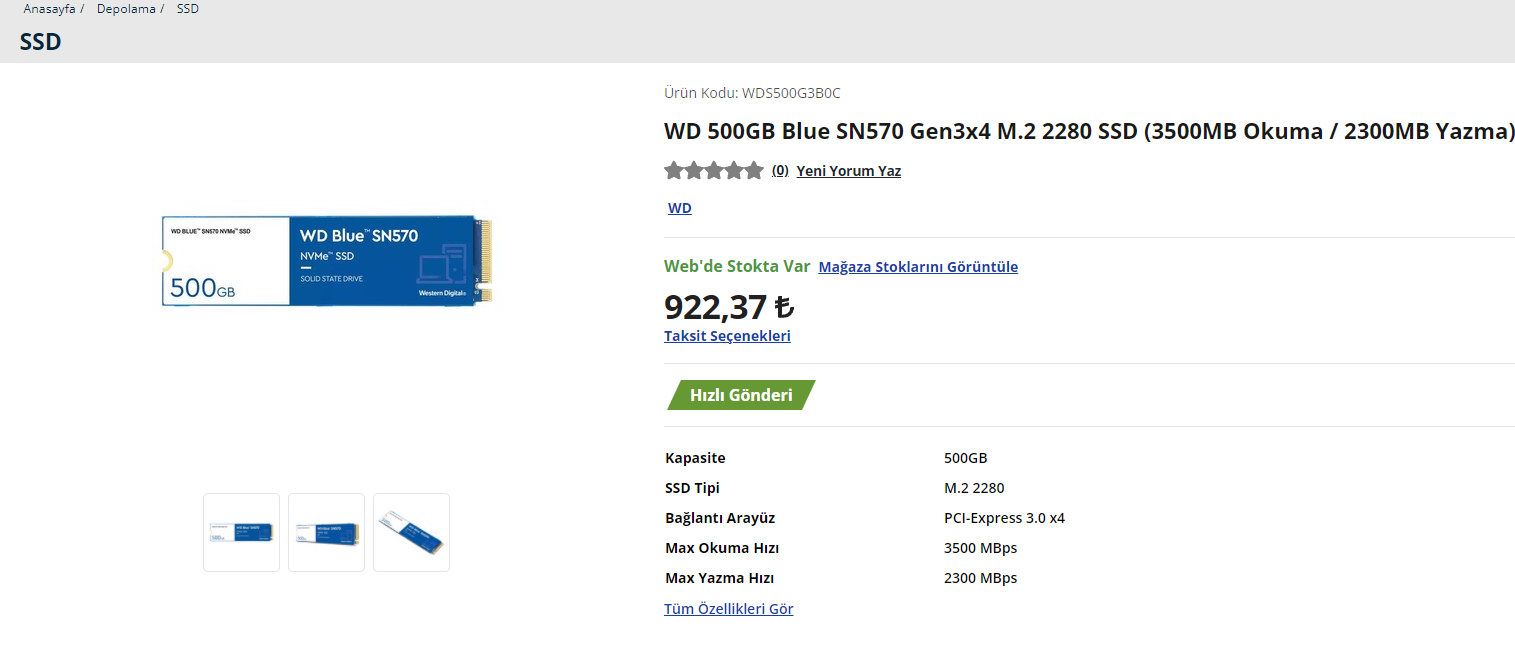Click the second rating star
This screenshot has height=646, width=1515.
[x=694, y=171]
